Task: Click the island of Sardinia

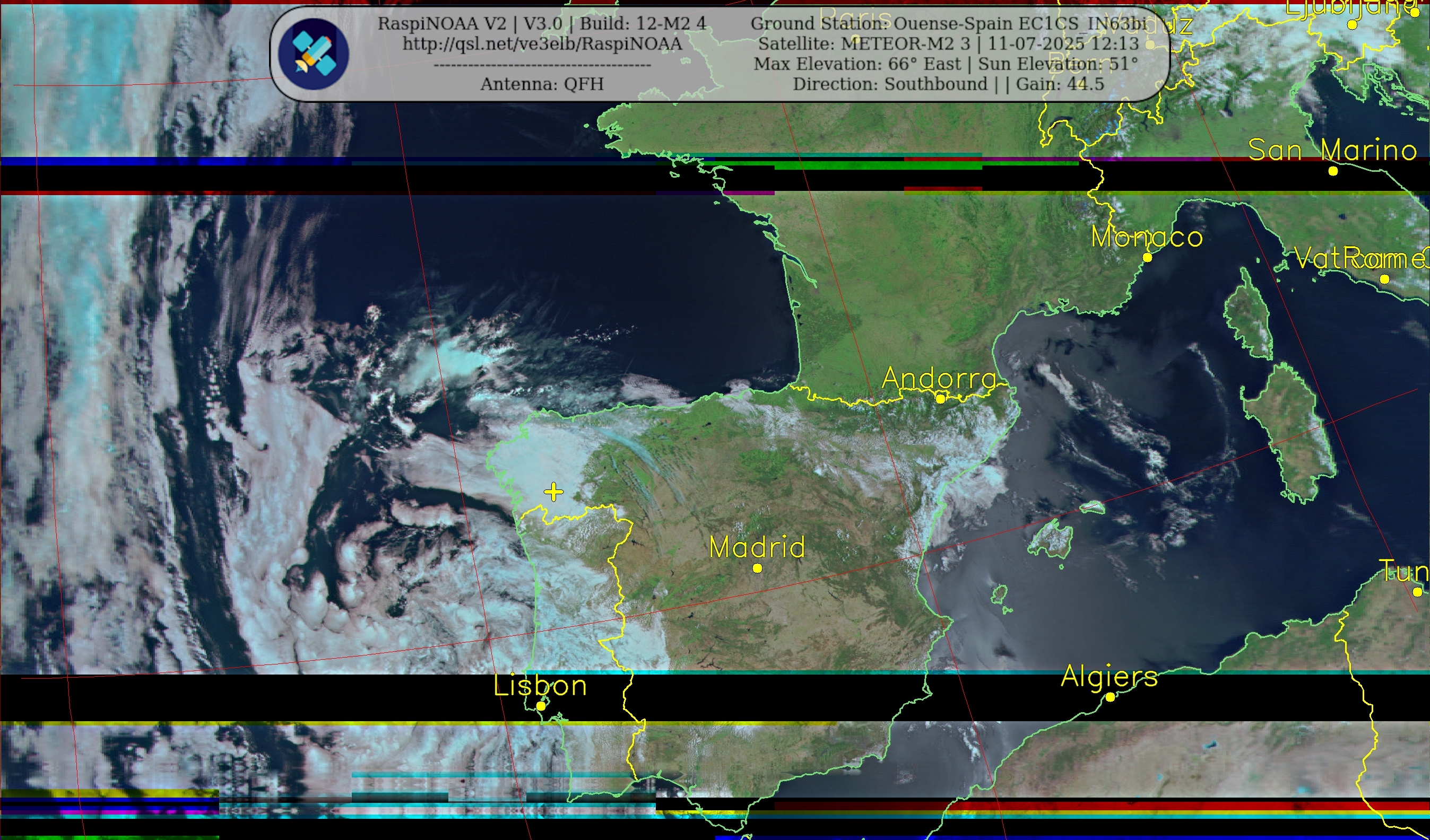Action: click(x=1288, y=434)
